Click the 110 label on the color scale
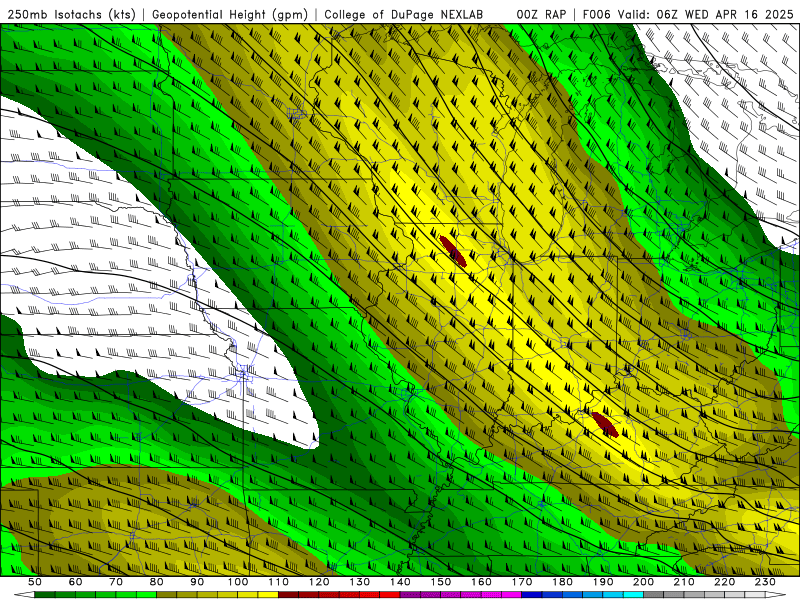Image resolution: width=800 pixels, height=600 pixels. [x=278, y=582]
